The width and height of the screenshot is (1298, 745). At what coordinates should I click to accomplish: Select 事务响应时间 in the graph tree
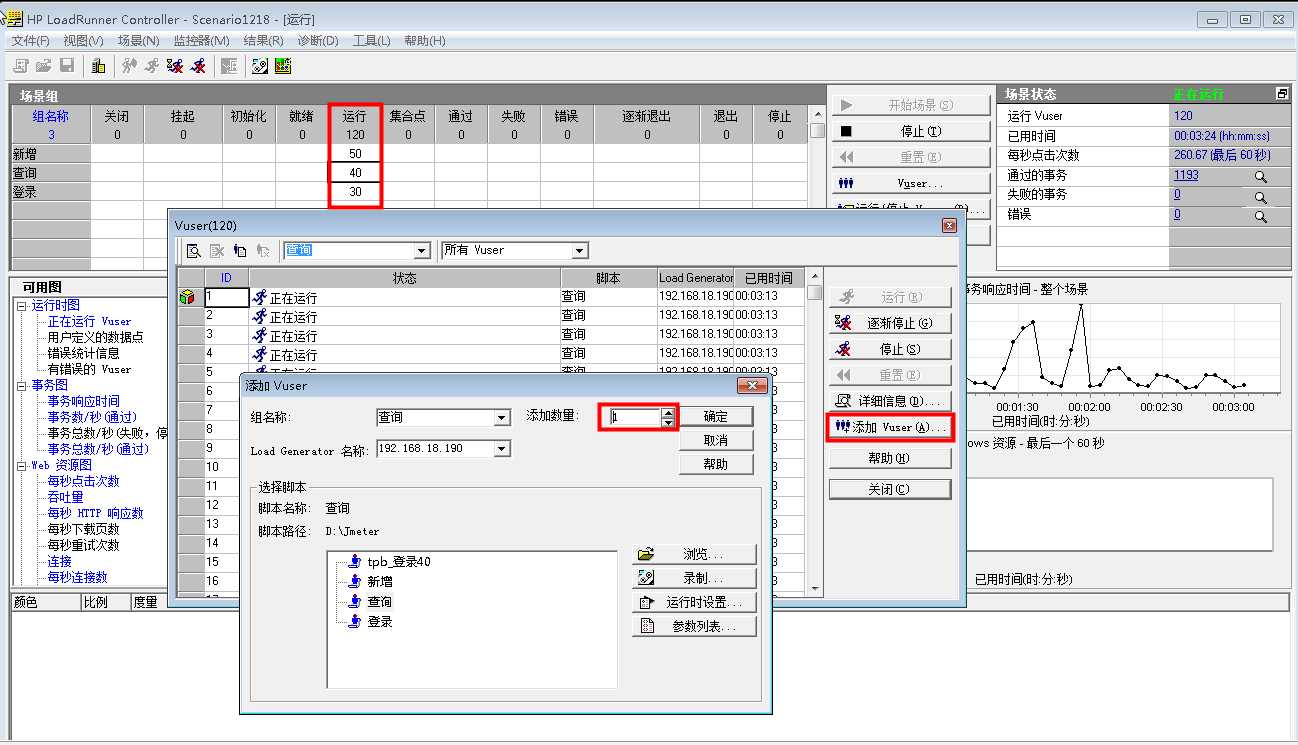pyautogui.click(x=83, y=401)
